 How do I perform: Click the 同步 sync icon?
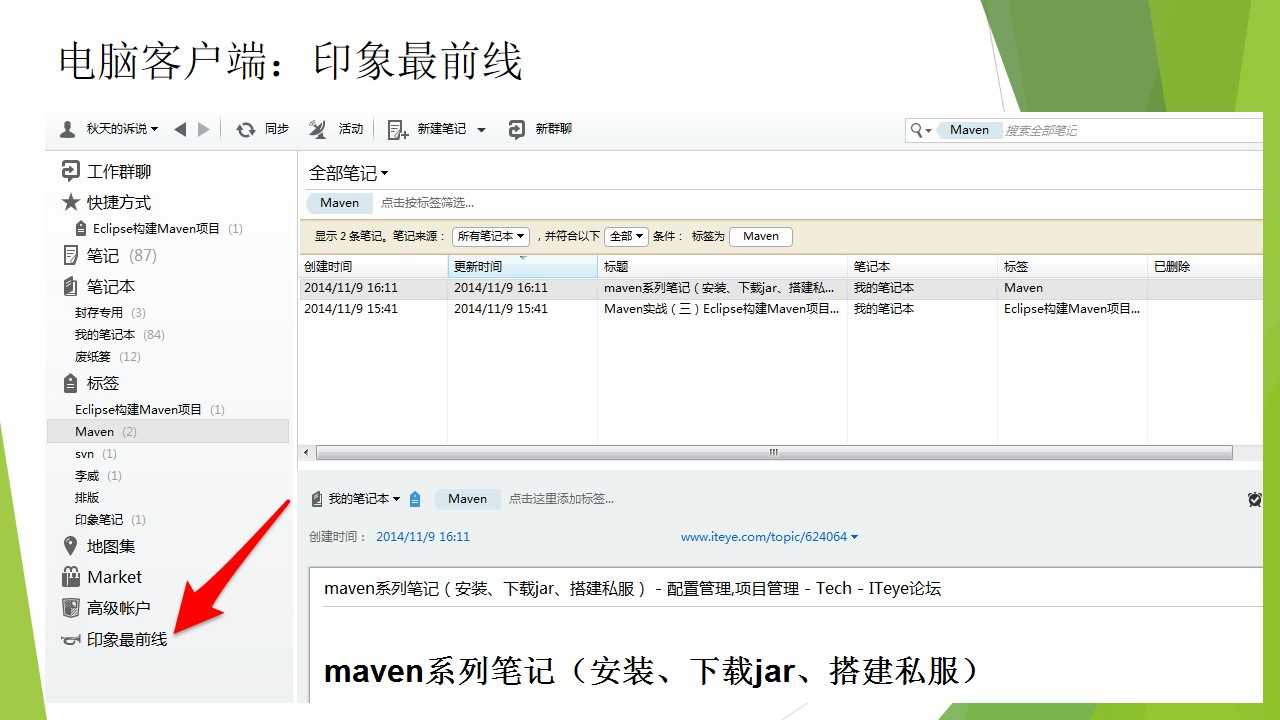click(246, 129)
